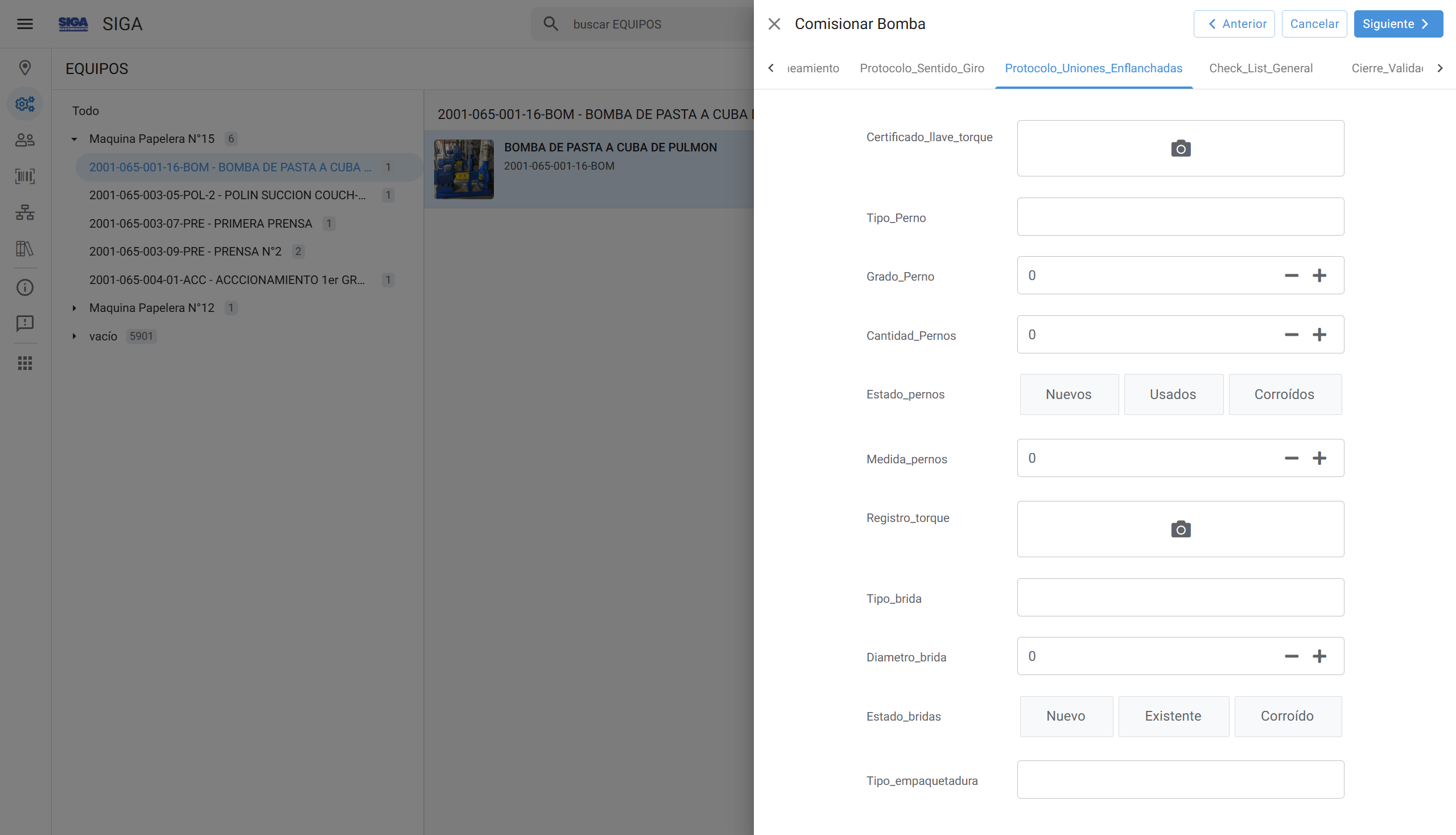Increase Cantidad_Pernos with plus
Viewport: 1456px width, 835px height.
tap(1319, 334)
